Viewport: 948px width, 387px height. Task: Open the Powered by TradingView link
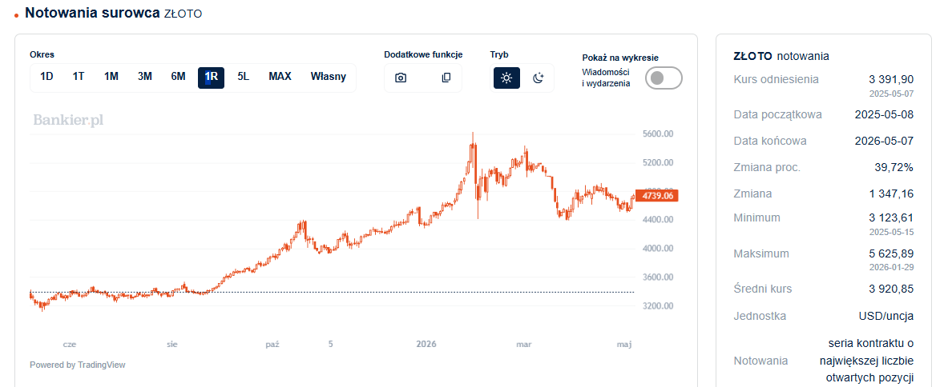[x=77, y=365]
